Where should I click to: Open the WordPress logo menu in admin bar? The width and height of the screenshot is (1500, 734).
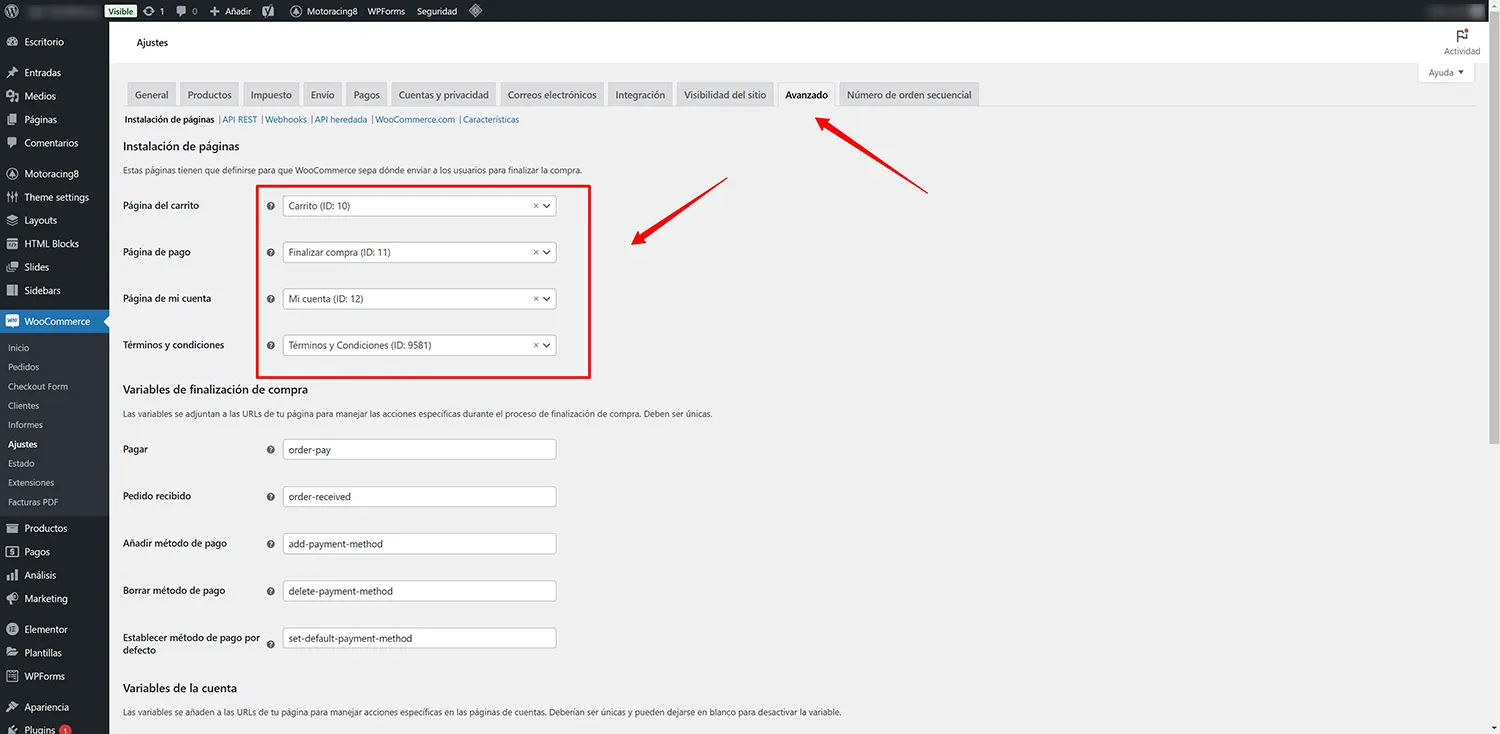(x=12, y=11)
